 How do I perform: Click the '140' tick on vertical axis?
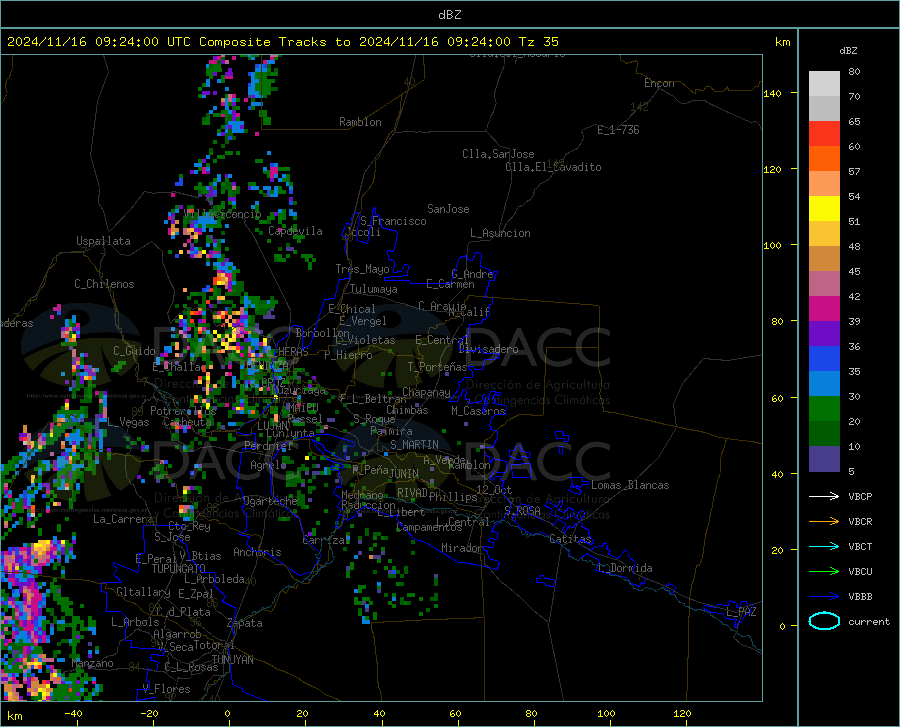coord(772,93)
